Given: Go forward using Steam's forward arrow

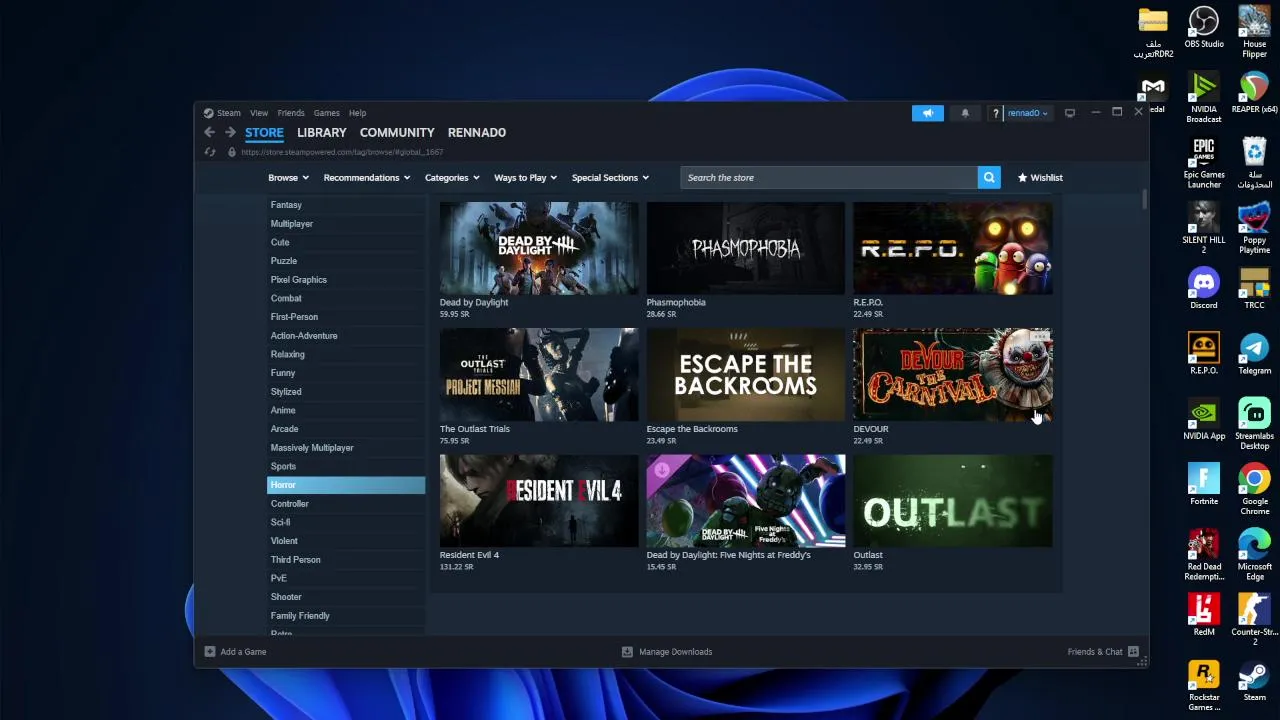Looking at the screenshot, I should [x=230, y=132].
